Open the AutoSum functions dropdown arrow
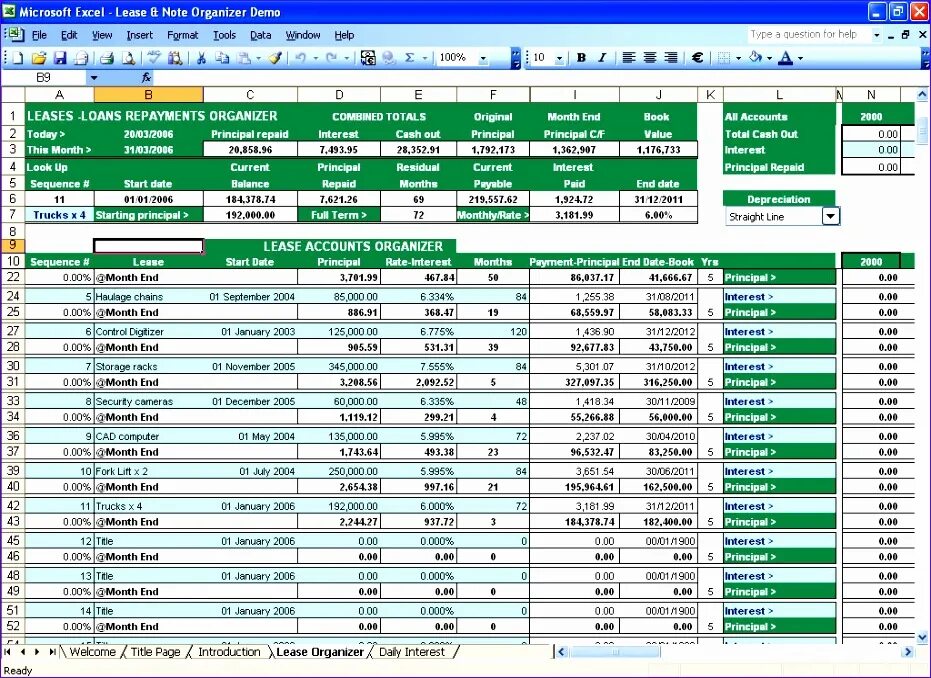Viewport: 931px width, 678px height. (x=425, y=58)
